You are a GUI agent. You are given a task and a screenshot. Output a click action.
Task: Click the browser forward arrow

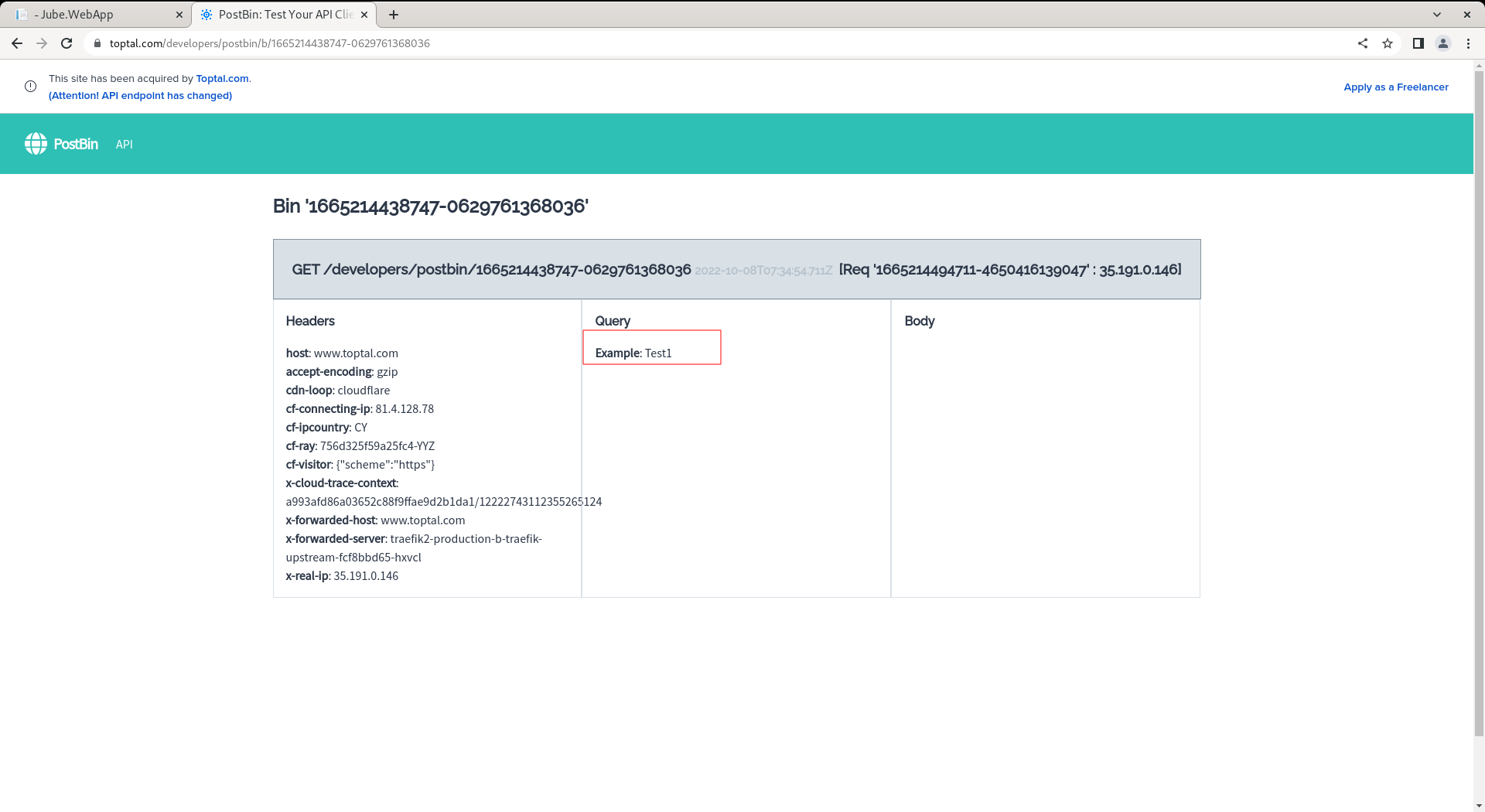(42, 43)
